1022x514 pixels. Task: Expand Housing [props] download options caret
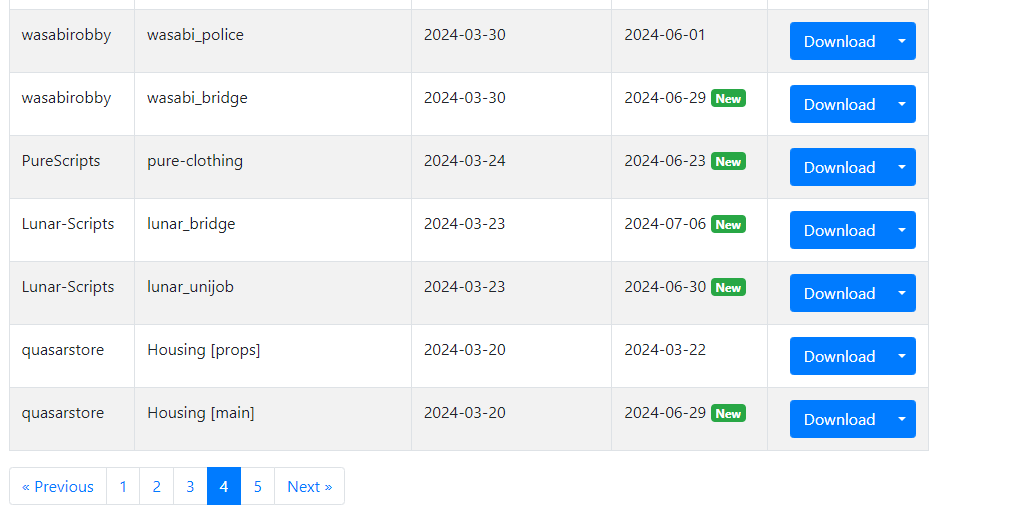click(902, 356)
